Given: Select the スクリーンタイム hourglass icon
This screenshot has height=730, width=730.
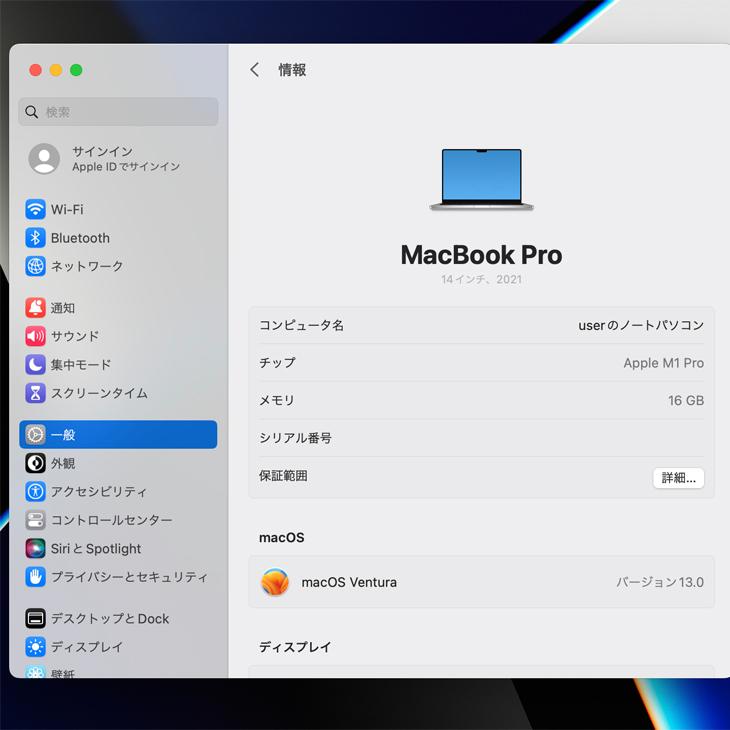Looking at the screenshot, I should (35, 393).
